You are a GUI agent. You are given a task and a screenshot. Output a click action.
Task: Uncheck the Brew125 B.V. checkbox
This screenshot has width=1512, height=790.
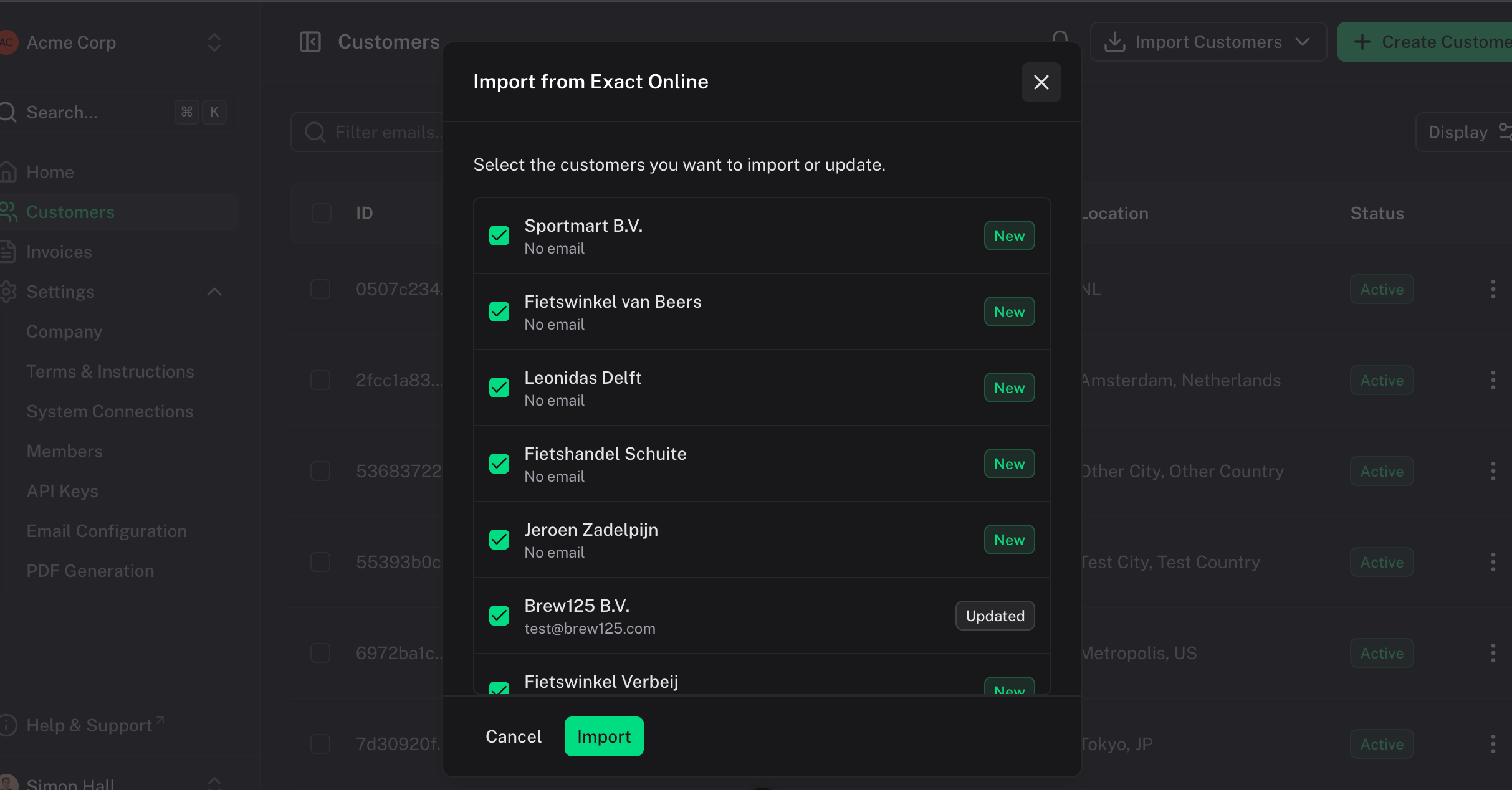click(x=499, y=616)
